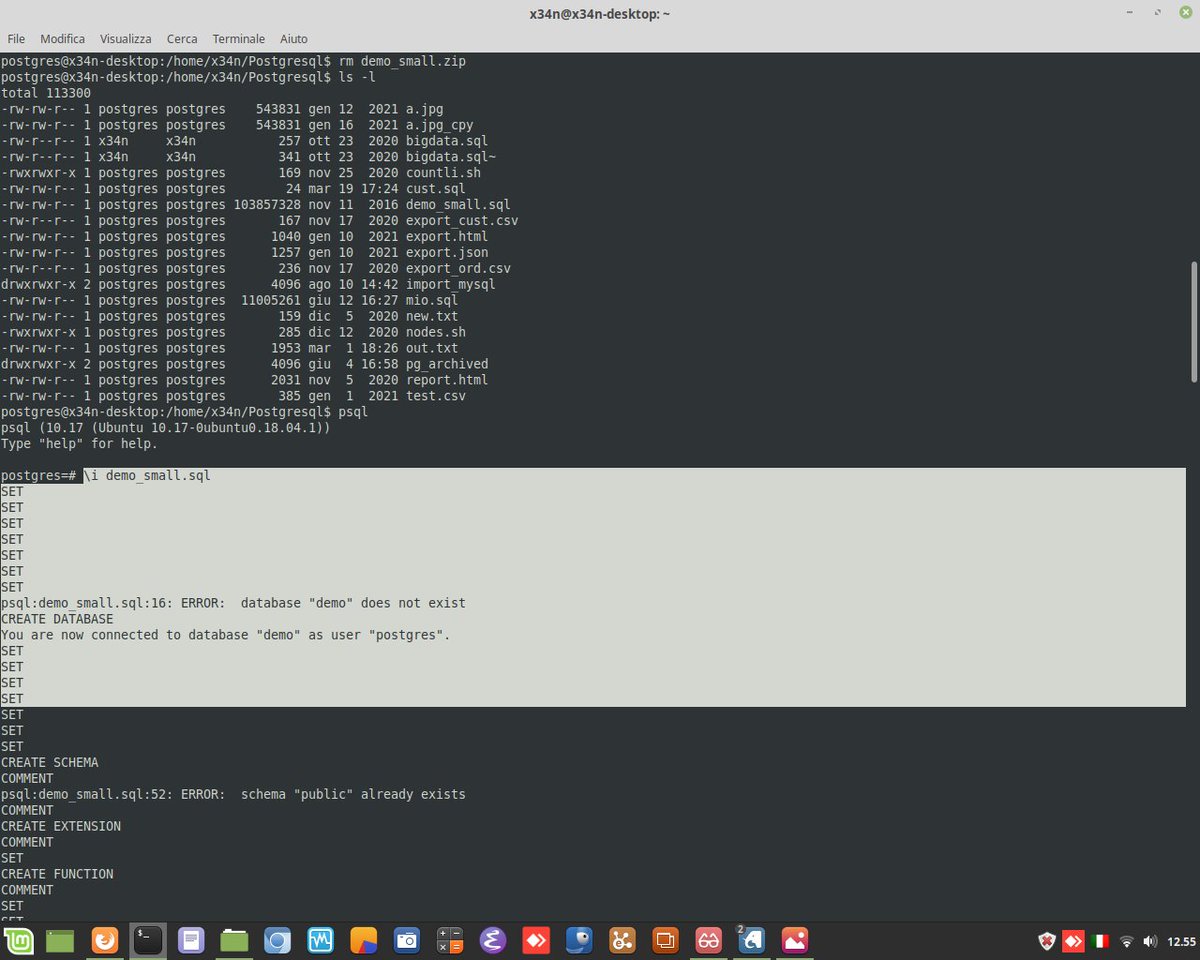Viewport: 1200px width, 960px height.
Task: Select the active terminal taskbar icon
Action: coord(148,940)
